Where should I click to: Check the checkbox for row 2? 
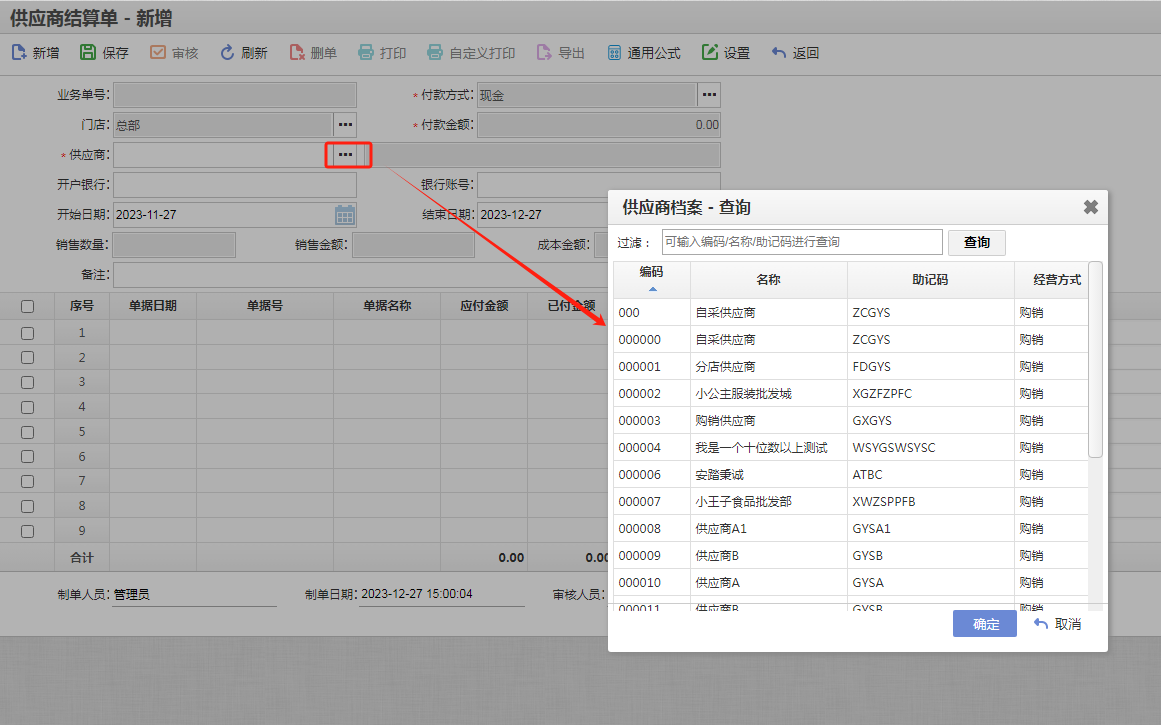click(27, 358)
